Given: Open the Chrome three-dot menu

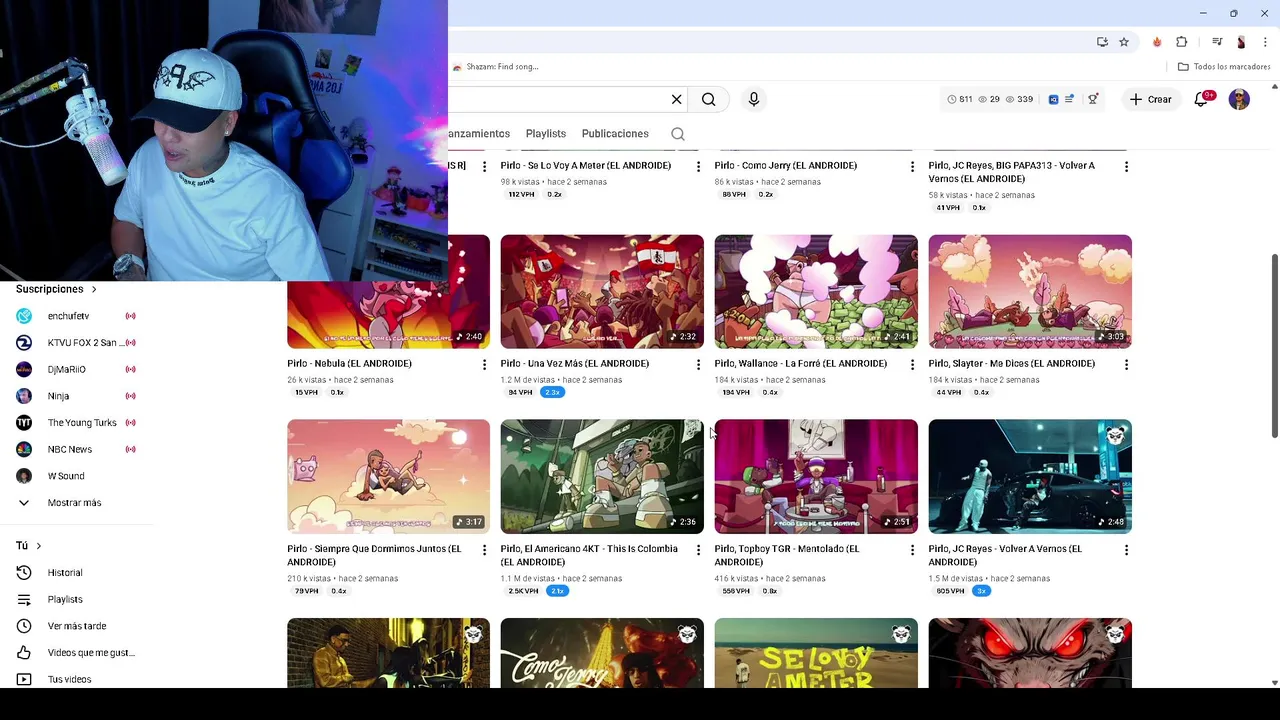Looking at the screenshot, I should (1265, 42).
